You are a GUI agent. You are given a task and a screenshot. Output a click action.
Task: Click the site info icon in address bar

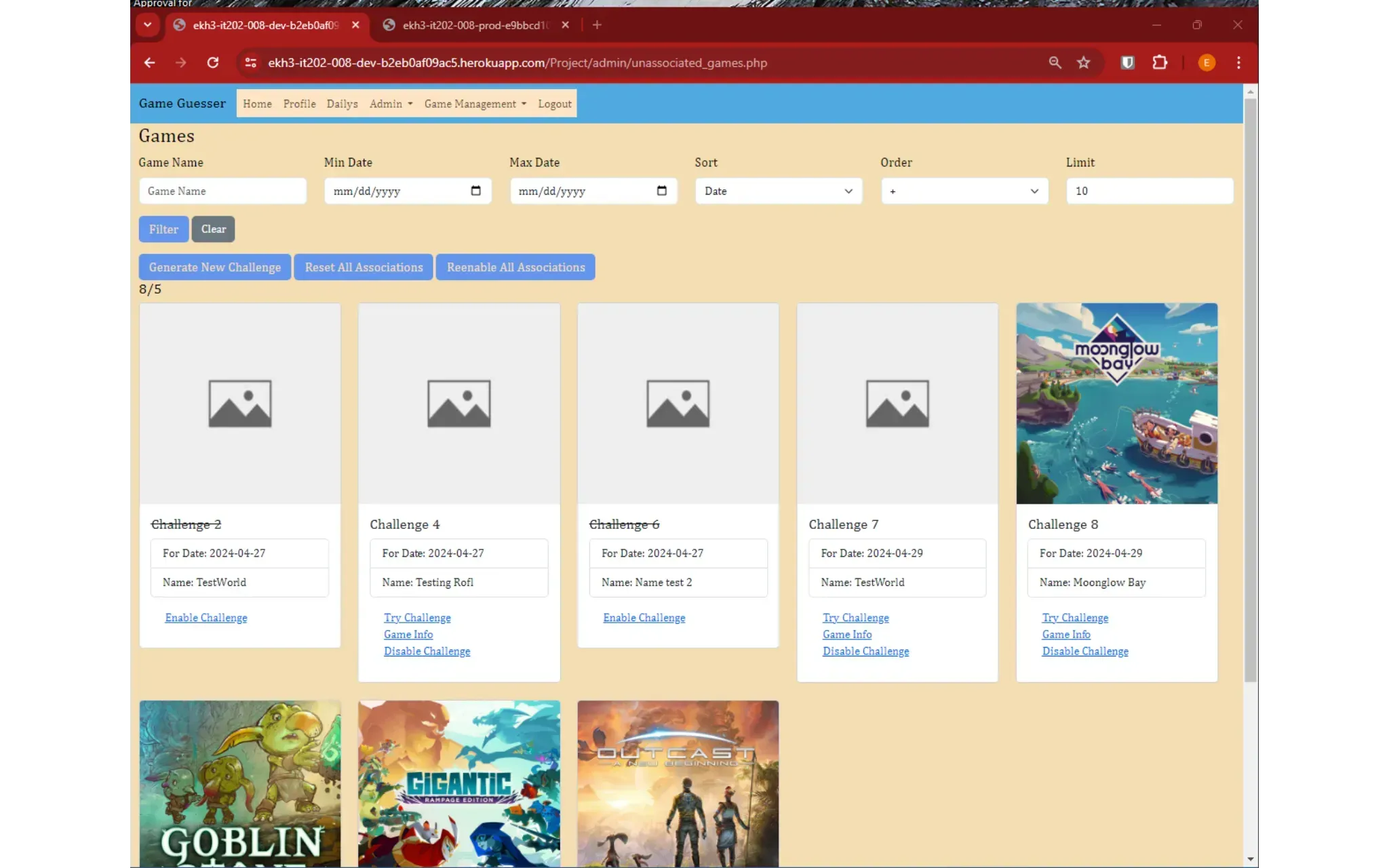(250, 62)
